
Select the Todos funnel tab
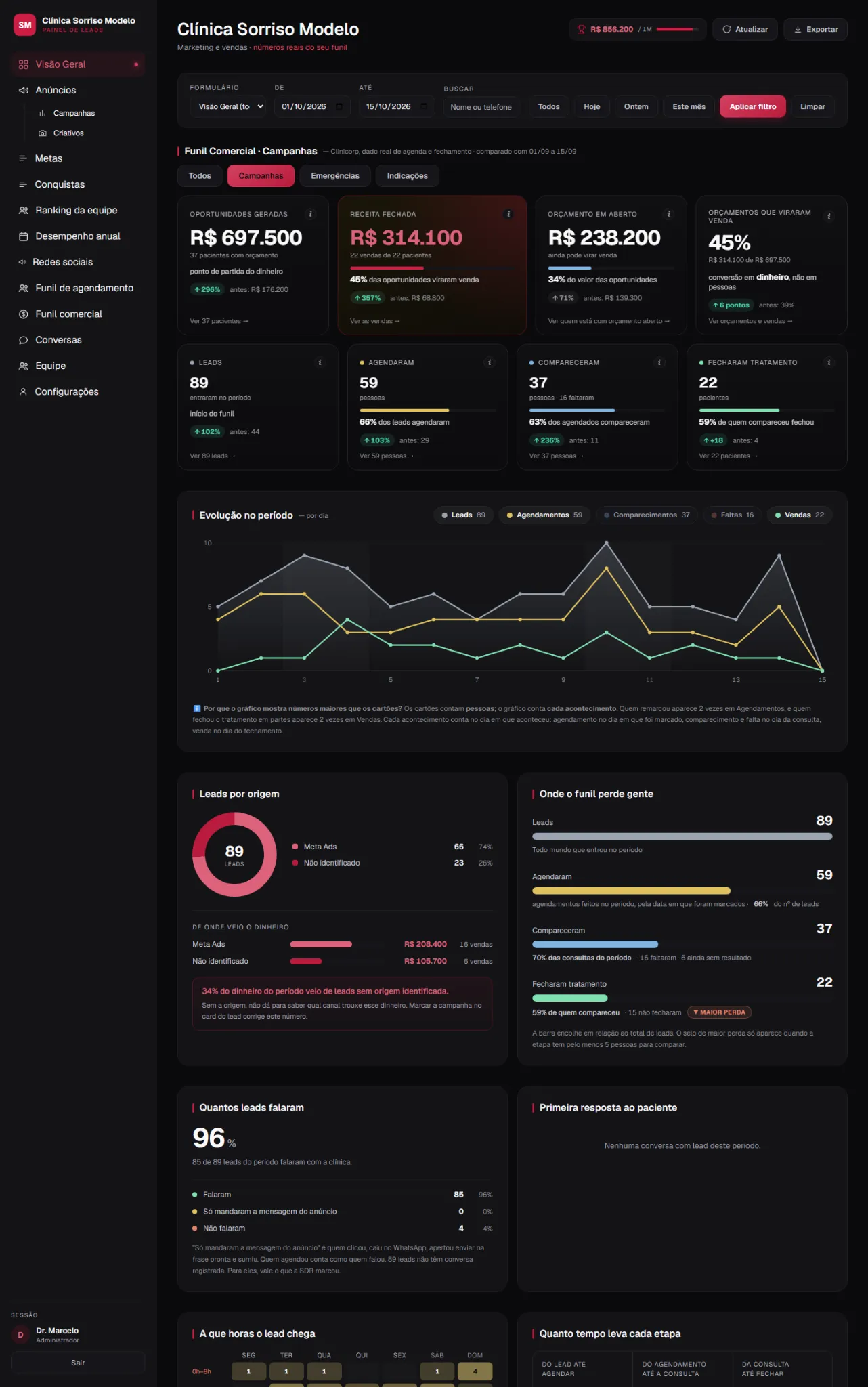point(200,176)
